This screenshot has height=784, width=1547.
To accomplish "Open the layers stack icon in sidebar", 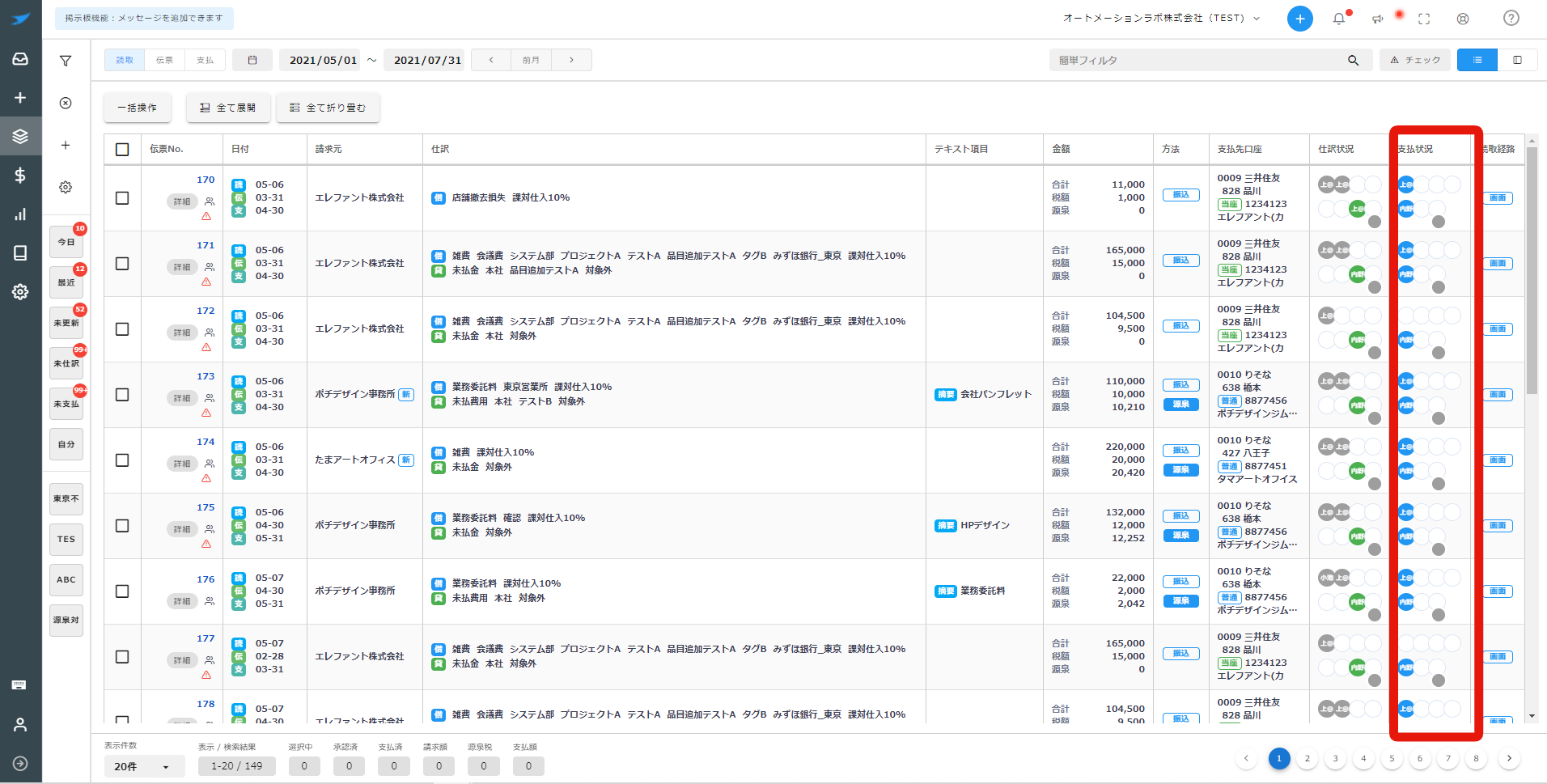I will 20,137.
